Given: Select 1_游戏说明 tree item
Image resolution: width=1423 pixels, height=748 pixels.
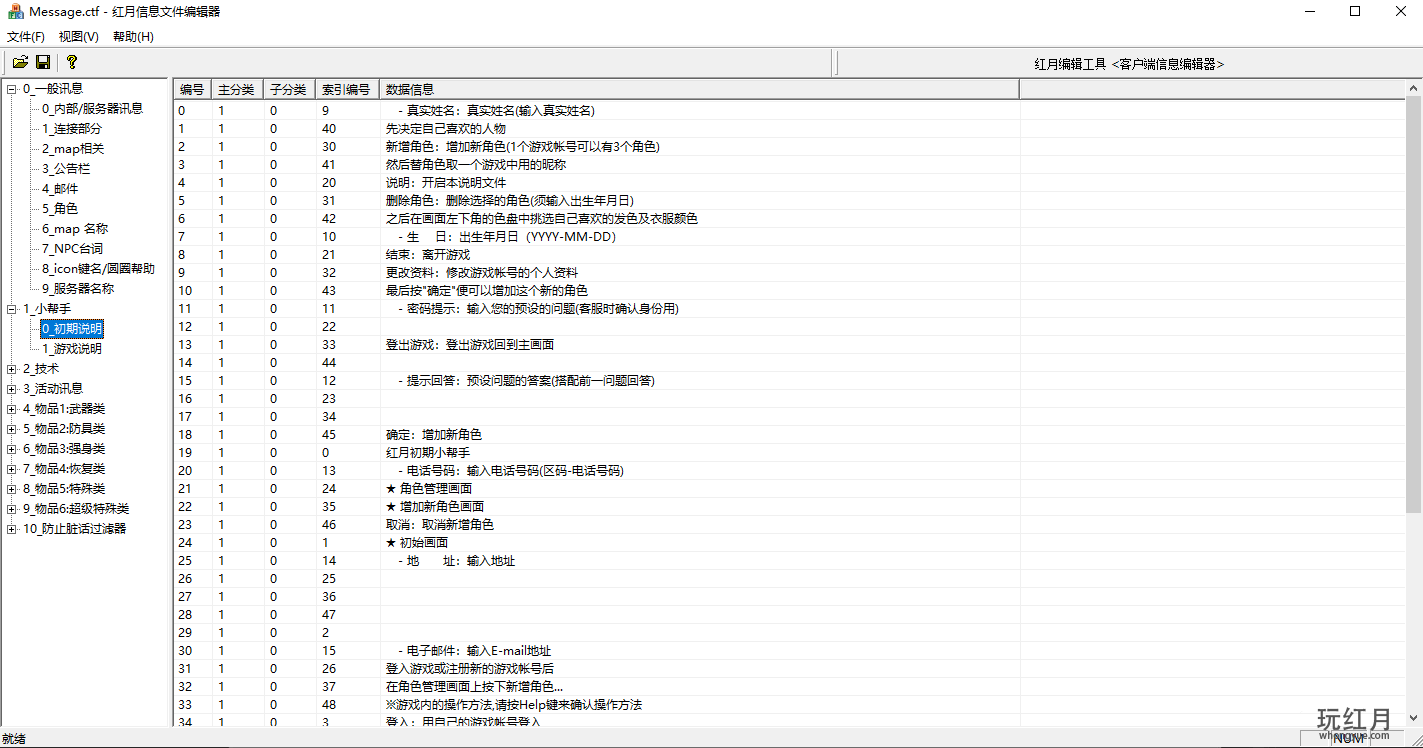Looking at the screenshot, I should click(x=71, y=349).
